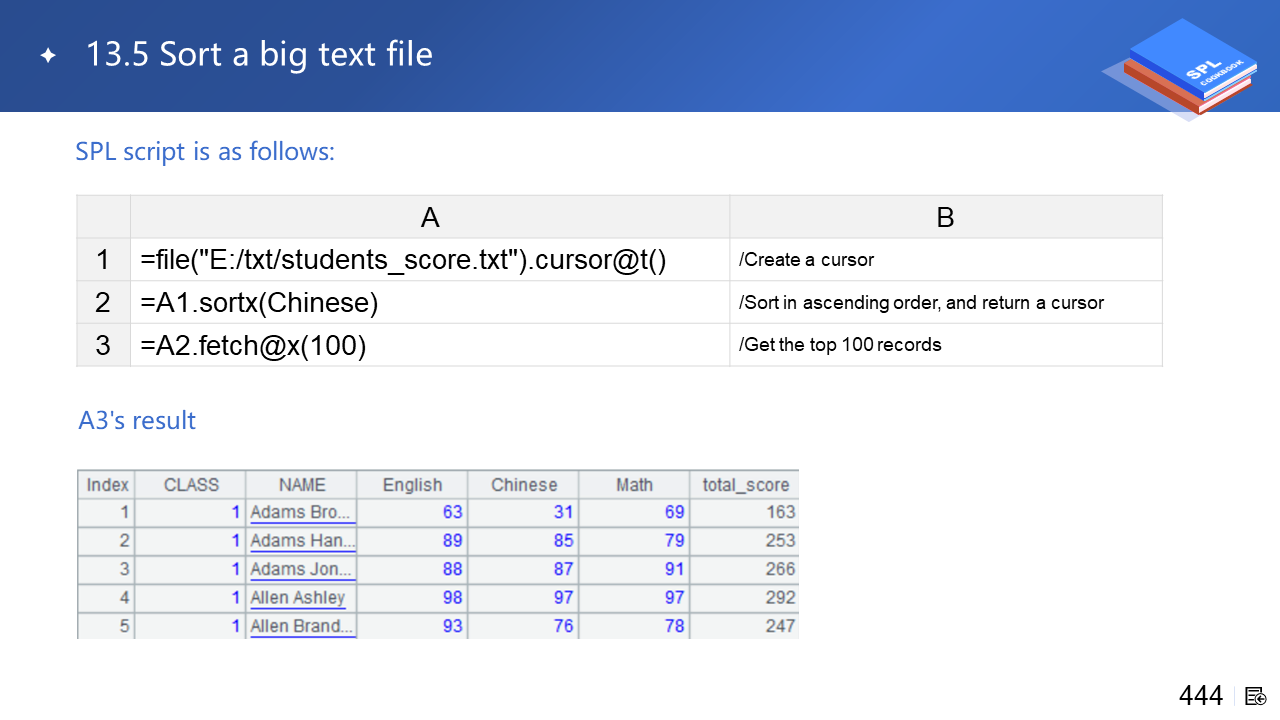The height and width of the screenshot is (720, 1280).
Task: Click column A header of script grid
Action: pos(430,217)
